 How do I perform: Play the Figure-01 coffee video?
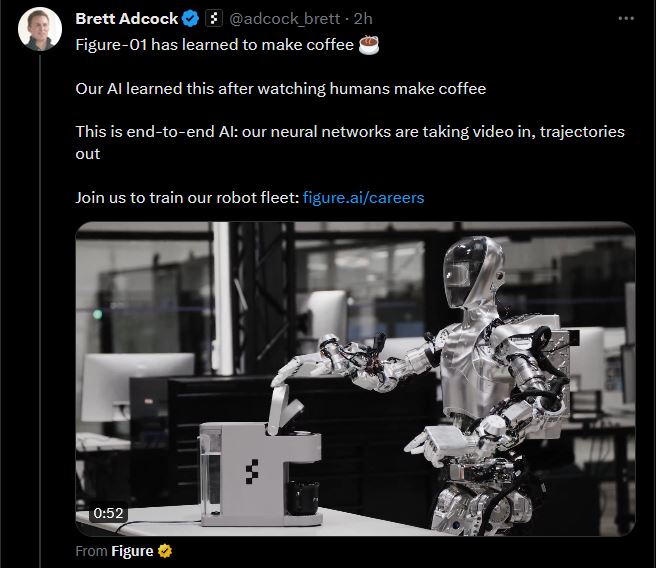point(355,379)
